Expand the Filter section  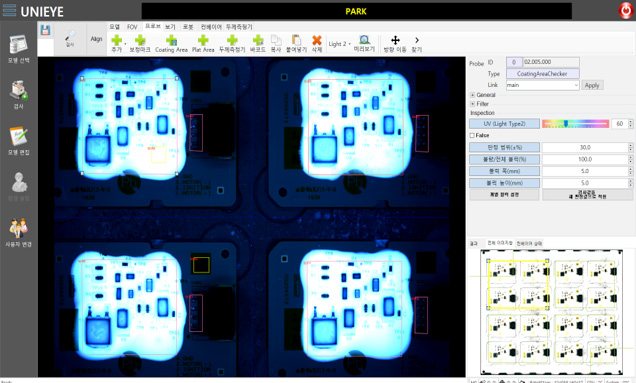[473, 104]
